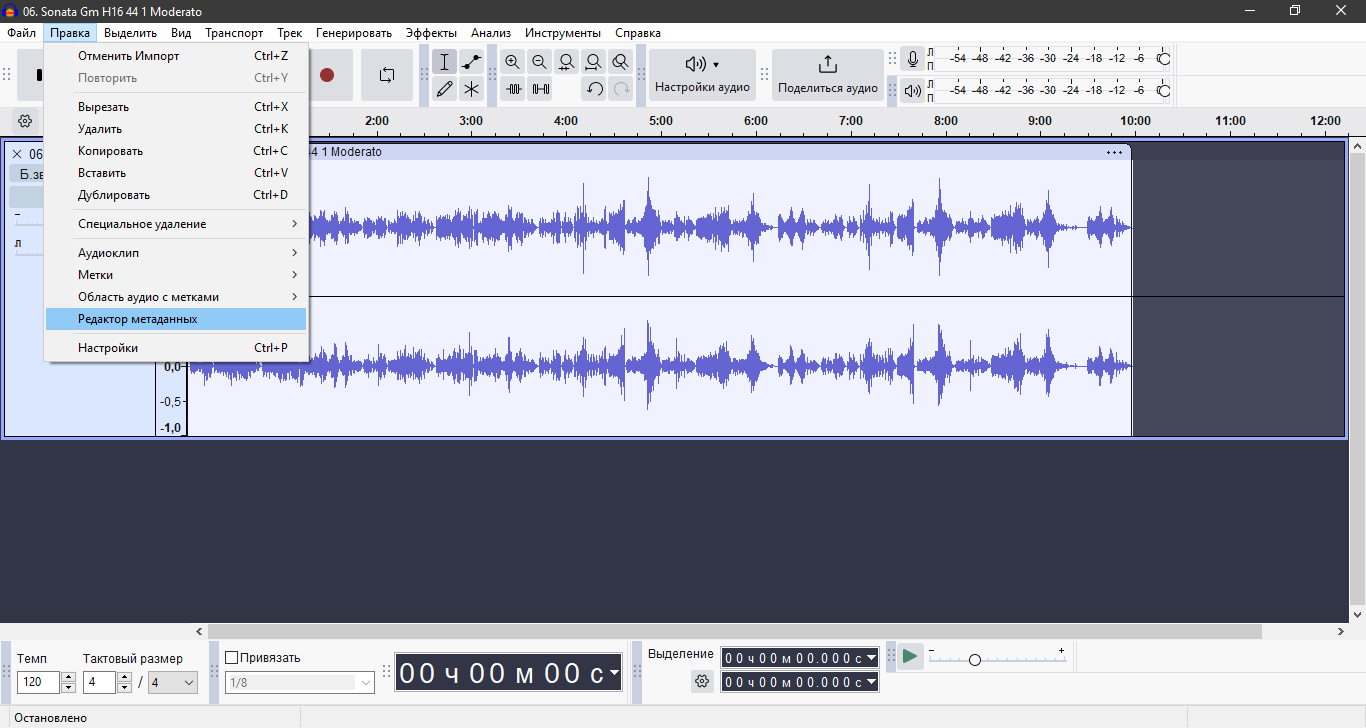Select the pencil Draw tool

(445, 88)
